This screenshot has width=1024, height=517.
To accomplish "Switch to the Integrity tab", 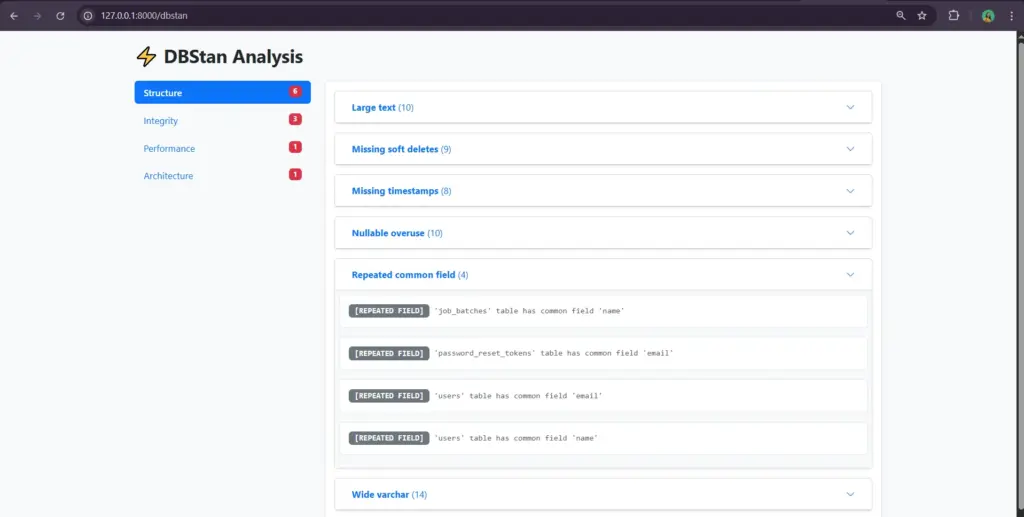I will (161, 121).
